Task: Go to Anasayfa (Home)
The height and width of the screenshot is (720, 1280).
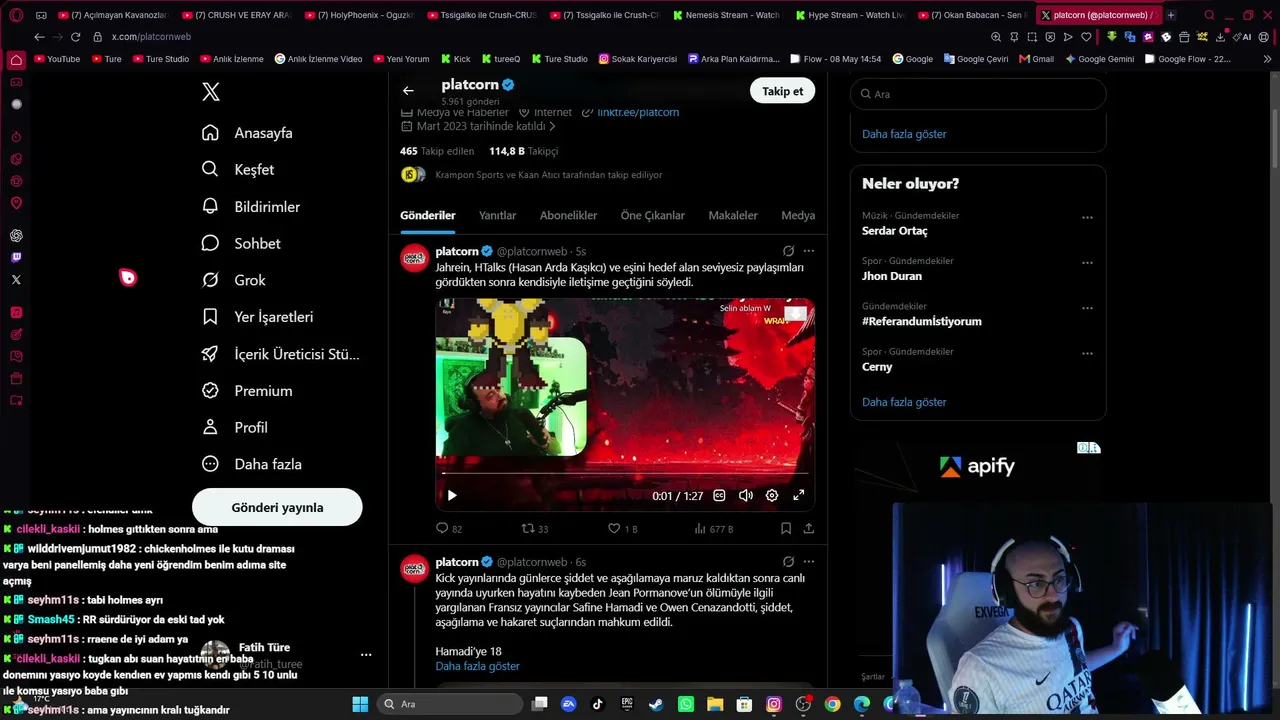Action: pyautogui.click(x=247, y=133)
